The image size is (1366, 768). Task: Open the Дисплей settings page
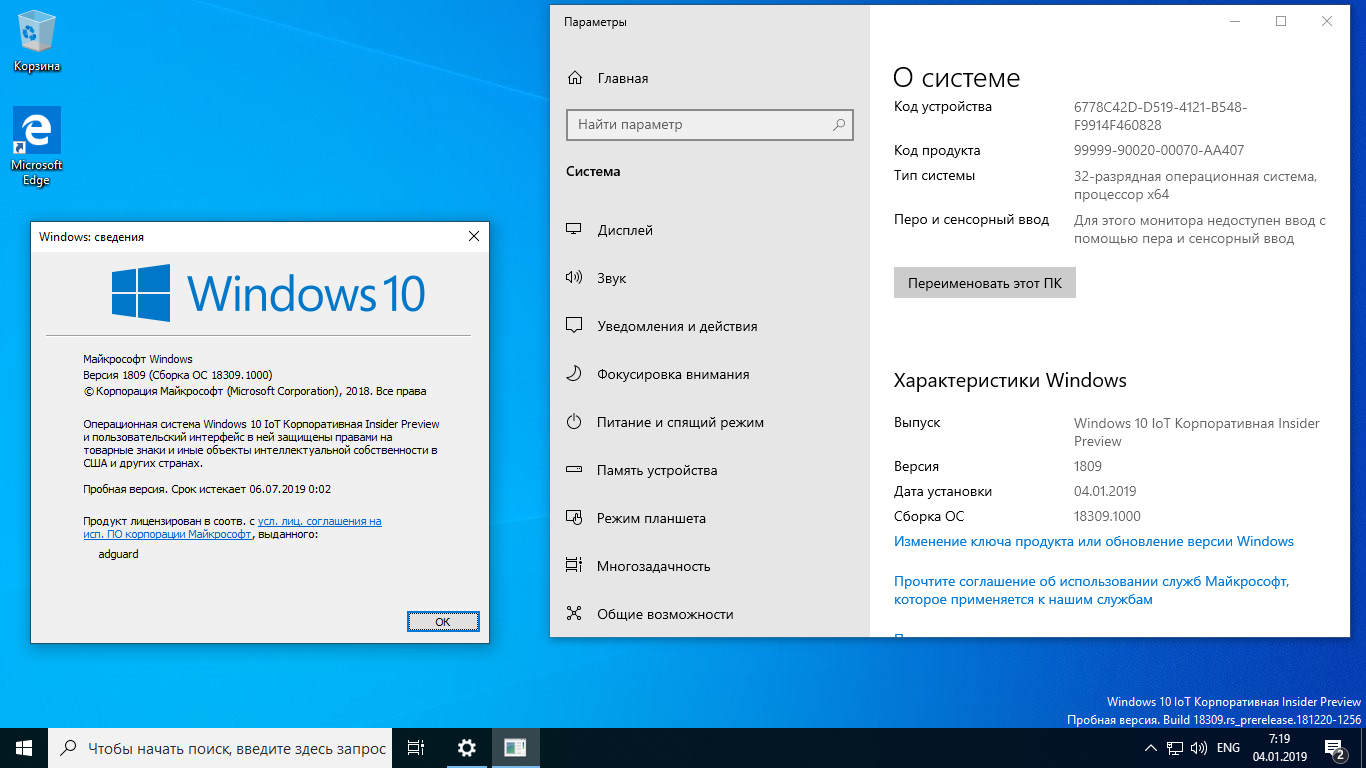click(710, 230)
